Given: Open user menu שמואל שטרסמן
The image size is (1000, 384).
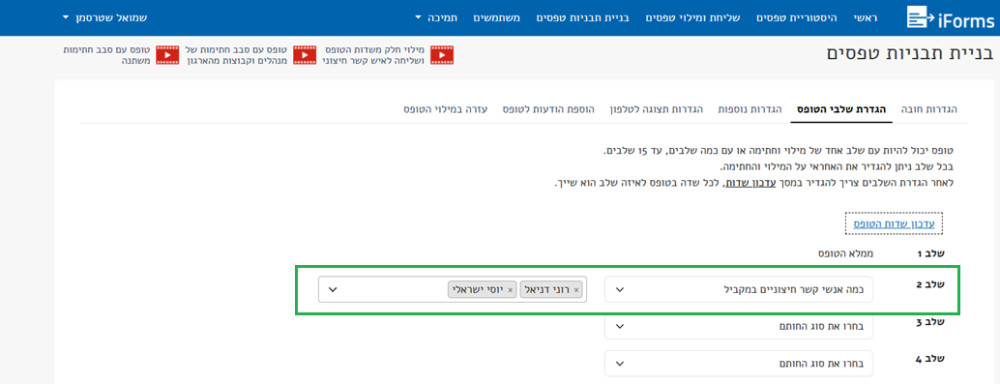Looking at the screenshot, I should 105,18.
